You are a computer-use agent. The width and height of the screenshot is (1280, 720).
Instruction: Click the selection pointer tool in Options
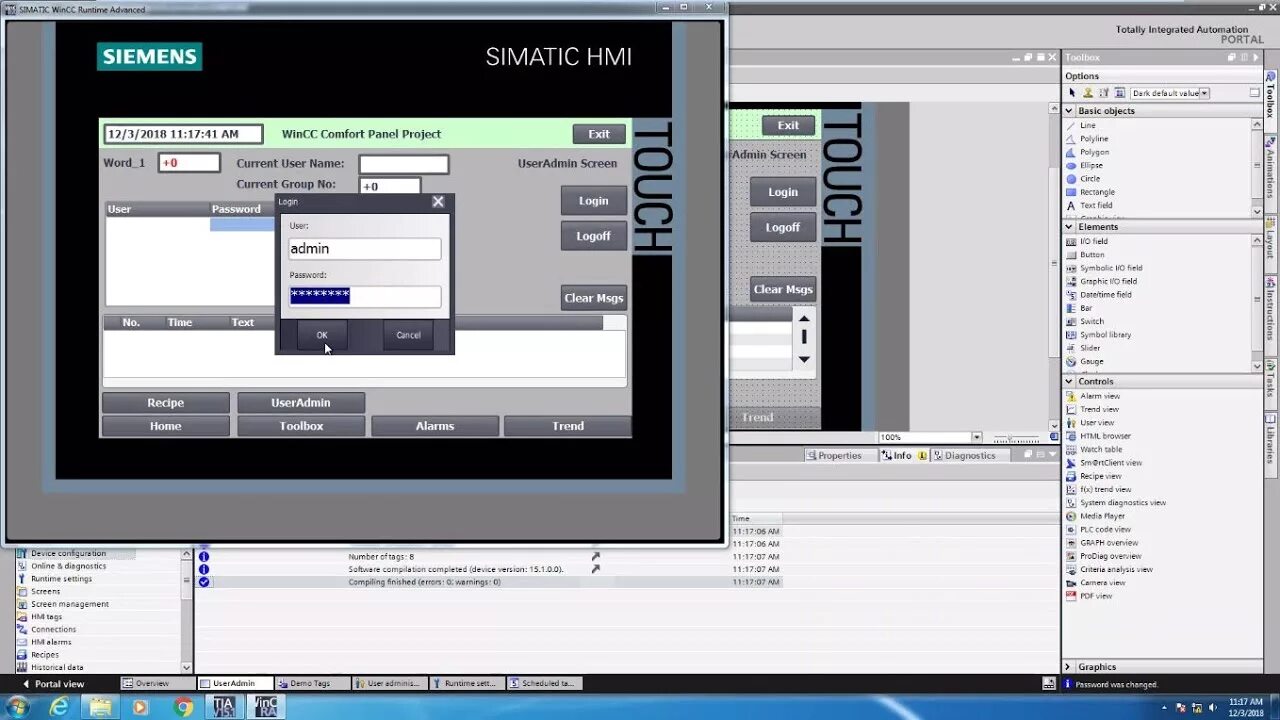coord(1073,93)
